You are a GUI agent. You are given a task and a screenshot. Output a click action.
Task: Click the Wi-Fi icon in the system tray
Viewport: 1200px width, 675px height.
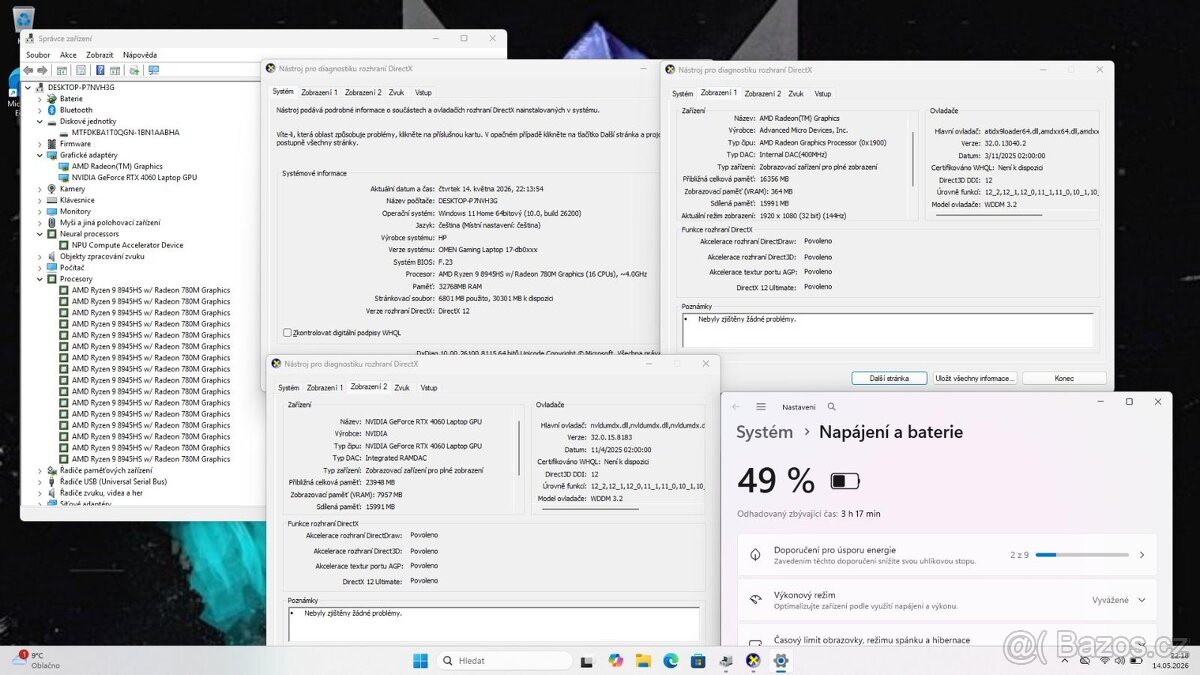[x=1103, y=660]
